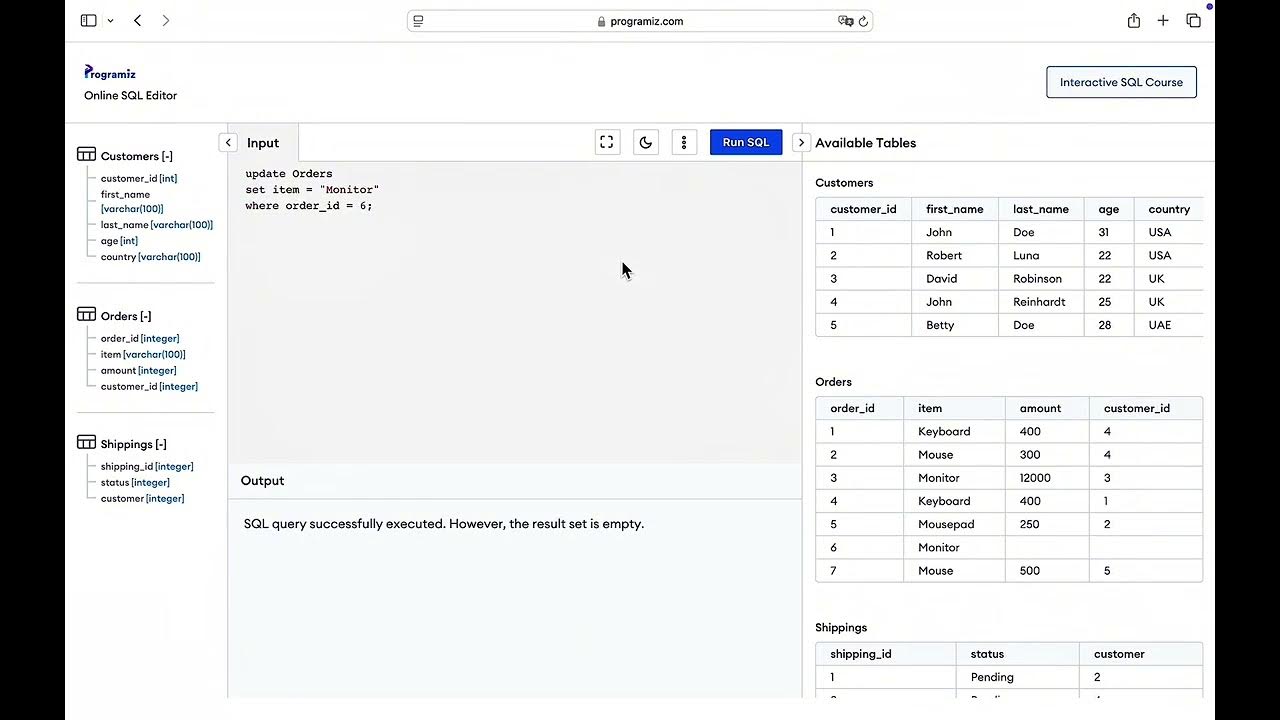Toggle the browser sidebar icon

[x=88, y=20]
